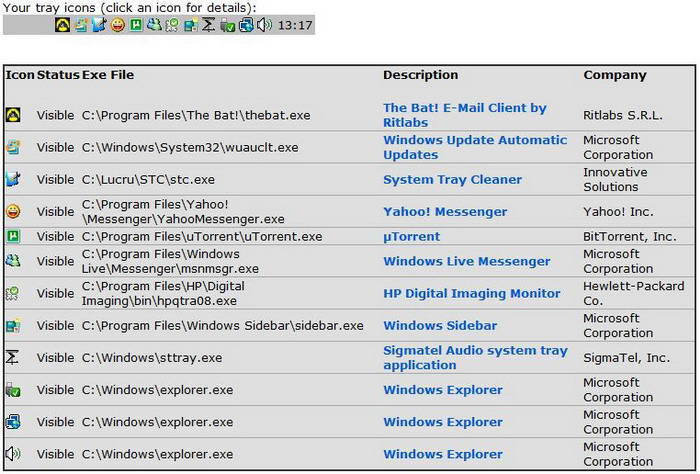
Task: Click the BitTorrent, Inc. company cell
Action: tap(629, 237)
